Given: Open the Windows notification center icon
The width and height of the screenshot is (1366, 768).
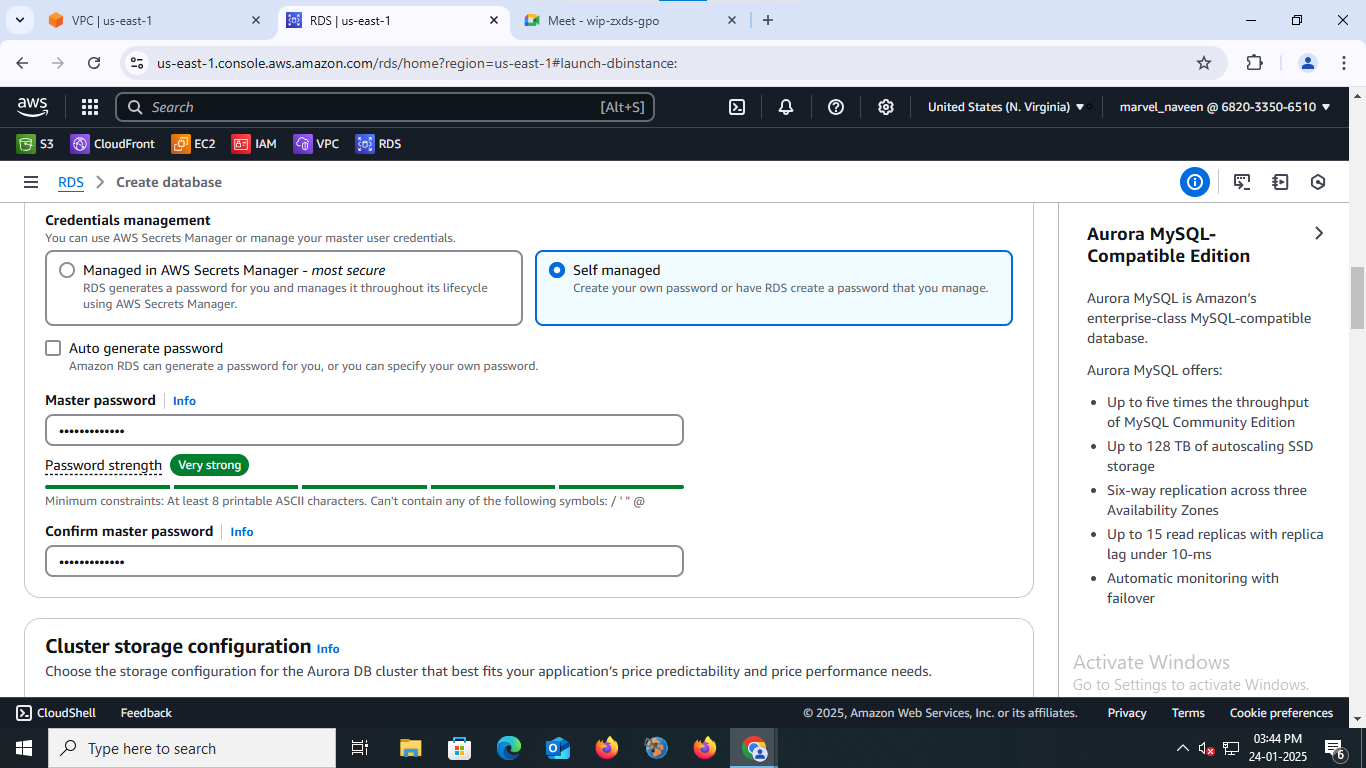Looking at the screenshot, I should [x=1335, y=748].
